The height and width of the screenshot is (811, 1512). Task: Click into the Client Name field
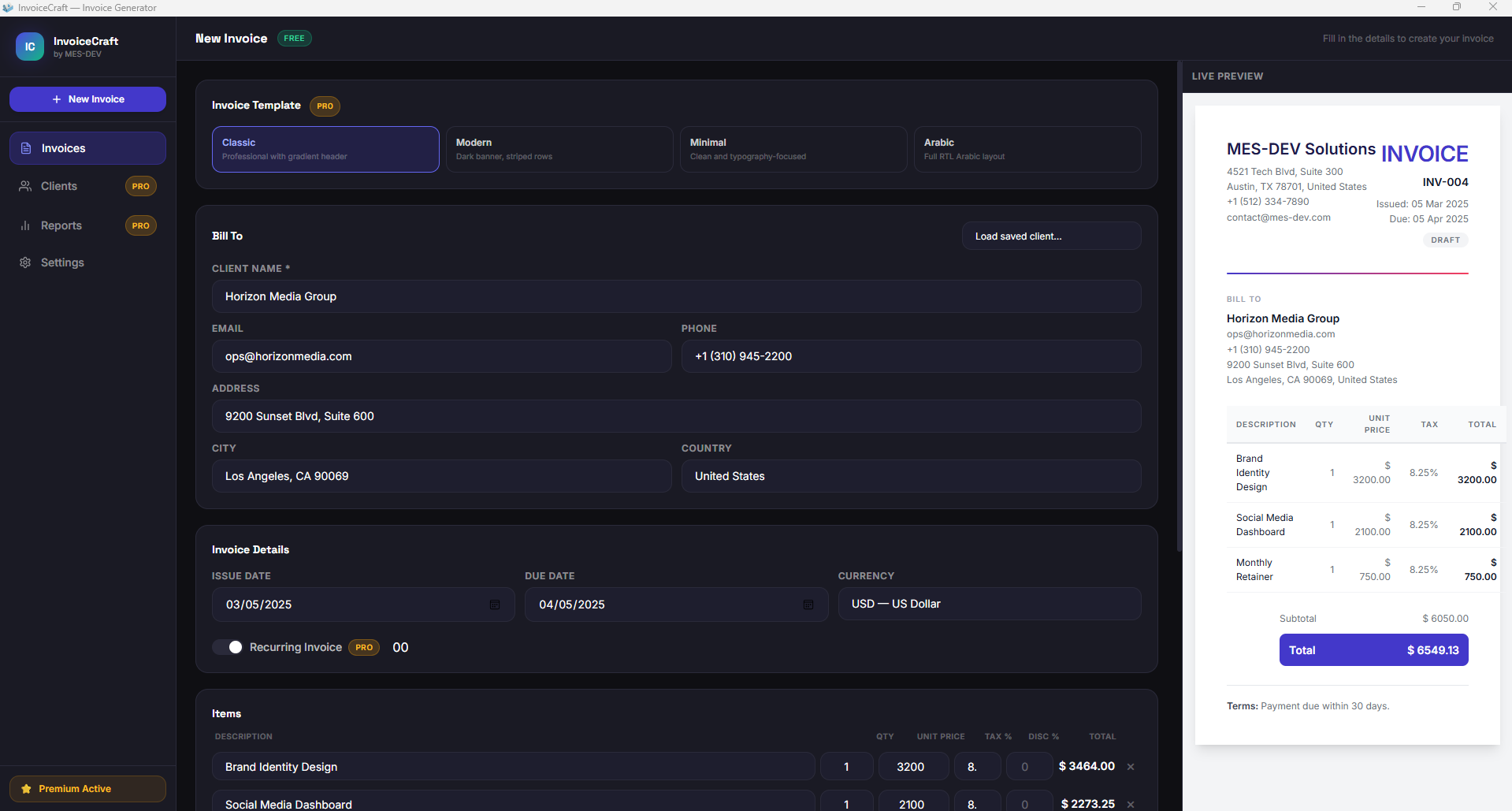pyautogui.click(x=676, y=296)
